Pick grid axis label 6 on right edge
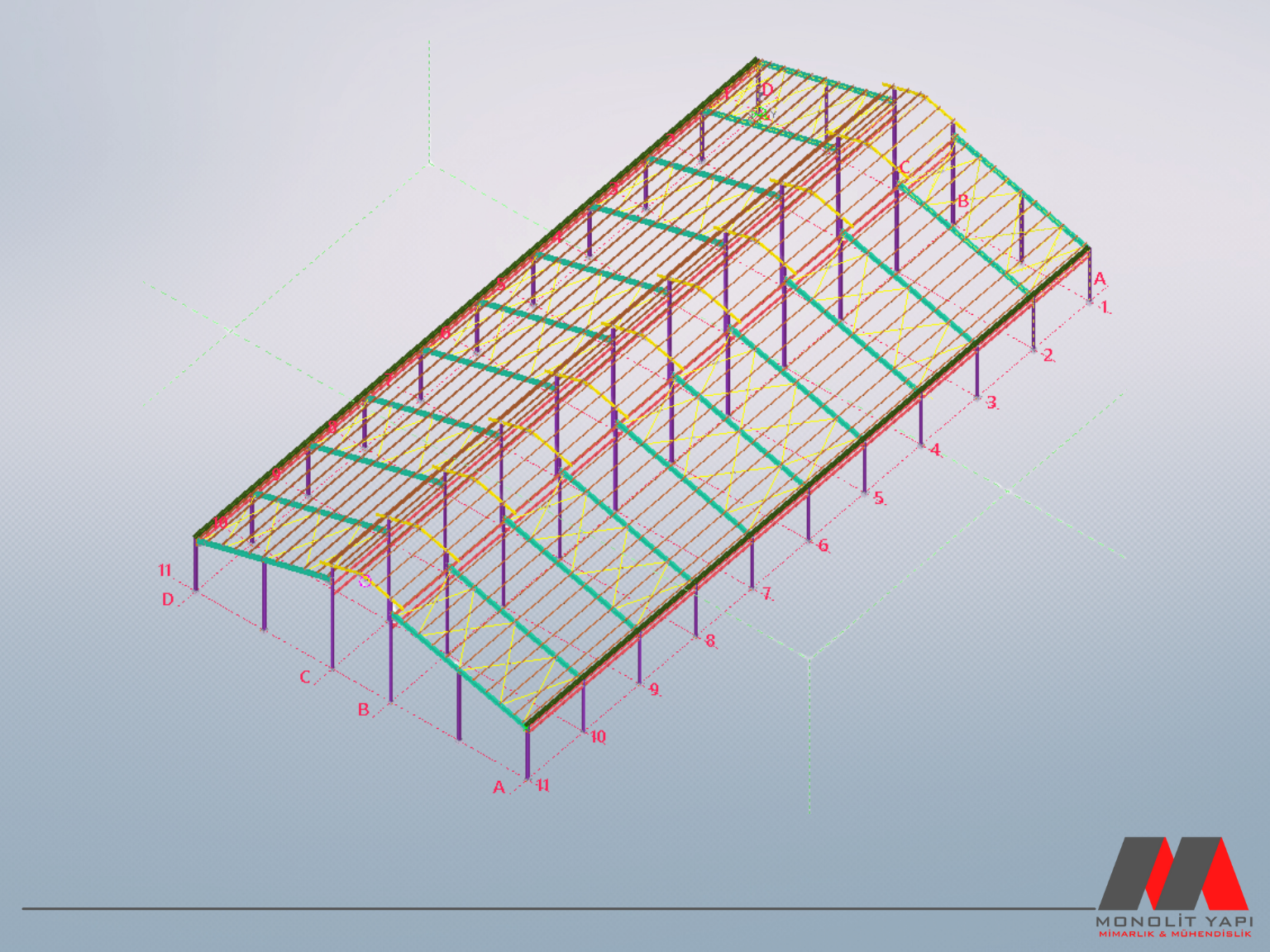1270x952 pixels. click(823, 545)
